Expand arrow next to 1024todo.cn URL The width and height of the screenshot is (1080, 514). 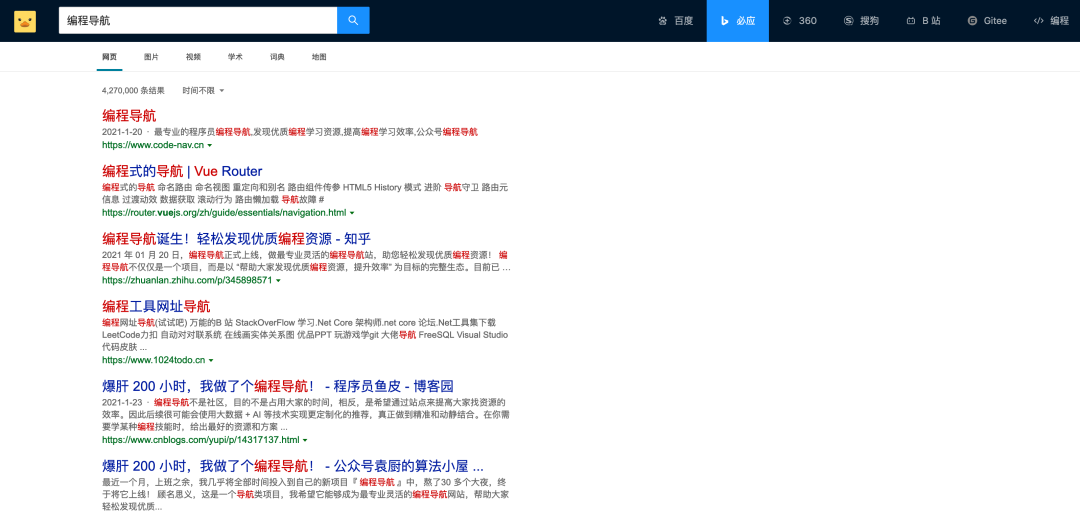(211, 360)
